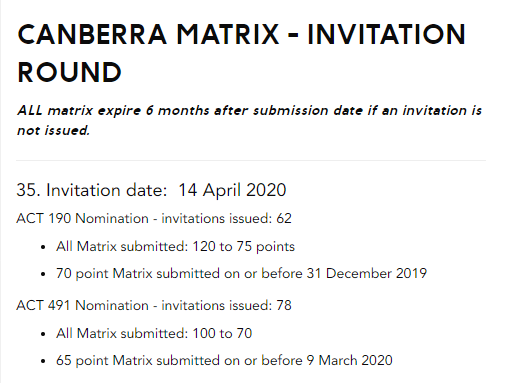510x383 pixels.
Task: Click the bullet before '65 point Matrix' item
Action: (x=43, y=361)
